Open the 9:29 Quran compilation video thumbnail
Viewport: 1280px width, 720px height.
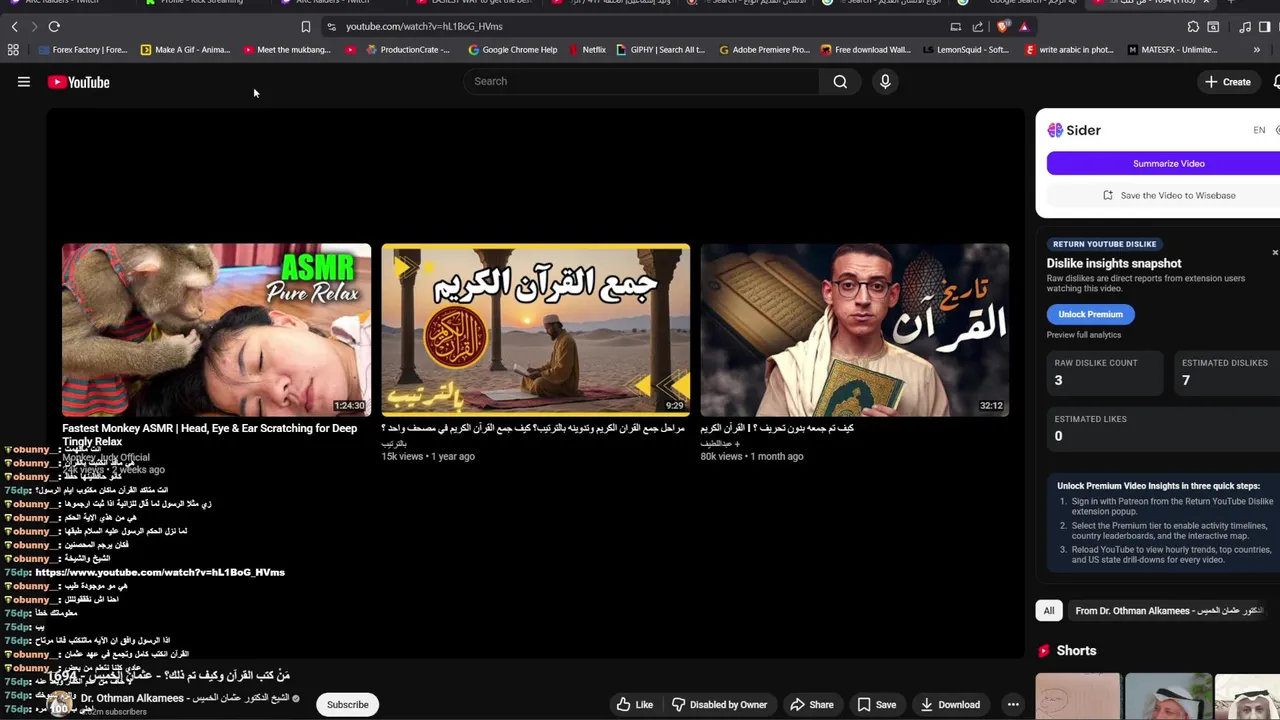point(535,330)
